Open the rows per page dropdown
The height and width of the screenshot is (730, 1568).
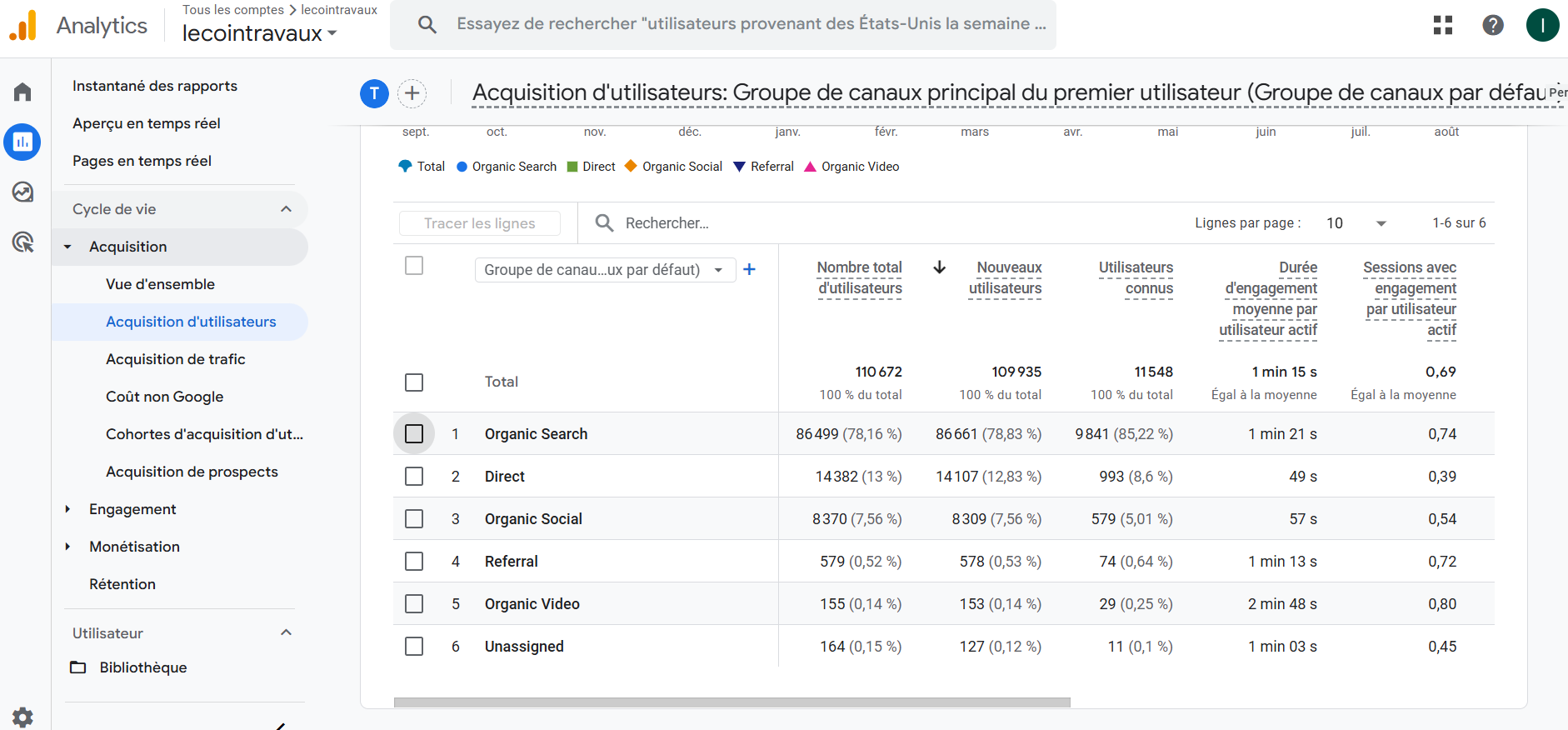tap(1356, 223)
